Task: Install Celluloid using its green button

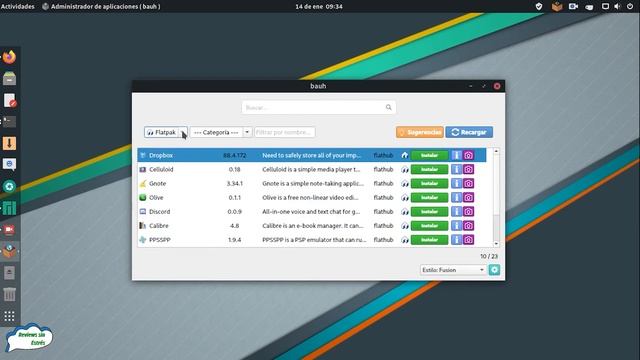Action: [x=429, y=169]
